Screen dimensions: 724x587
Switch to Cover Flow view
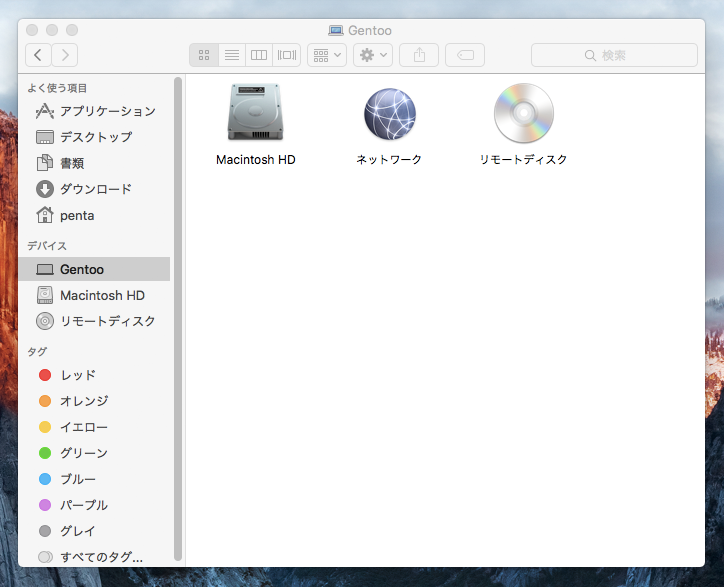point(287,55)
